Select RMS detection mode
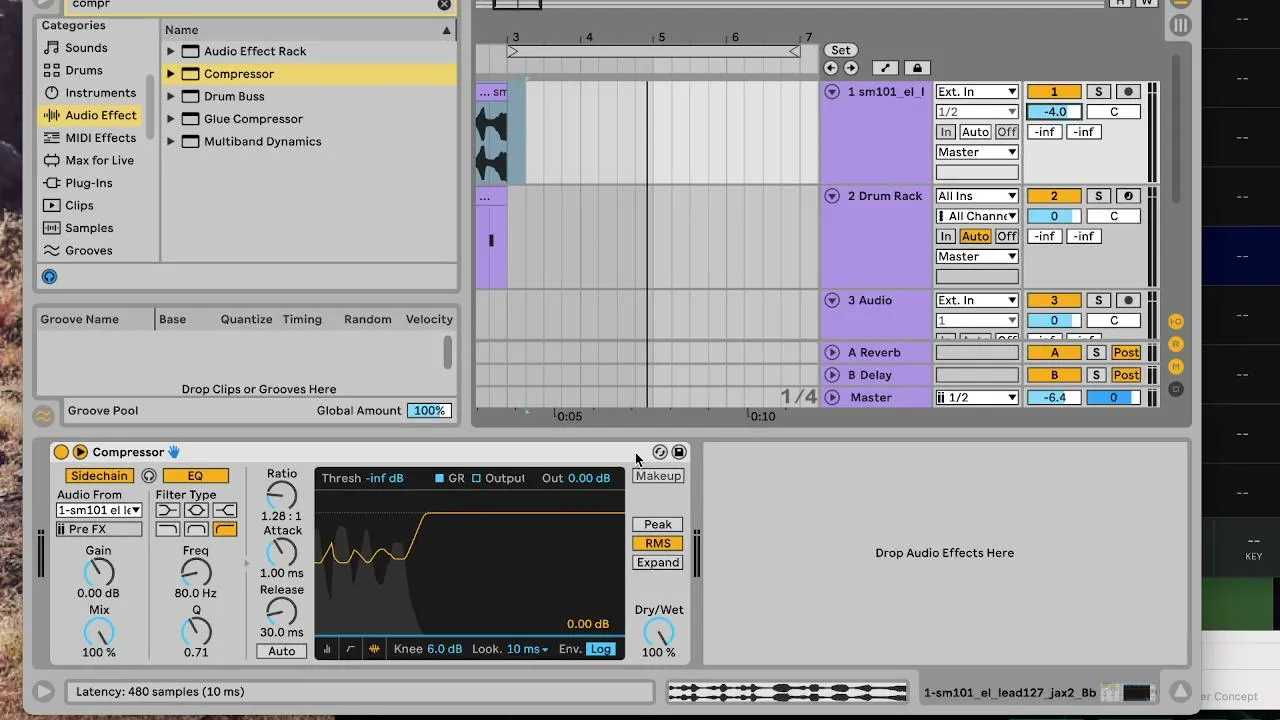The width and height of the screenshot is (1280, 720). point(658,543)
